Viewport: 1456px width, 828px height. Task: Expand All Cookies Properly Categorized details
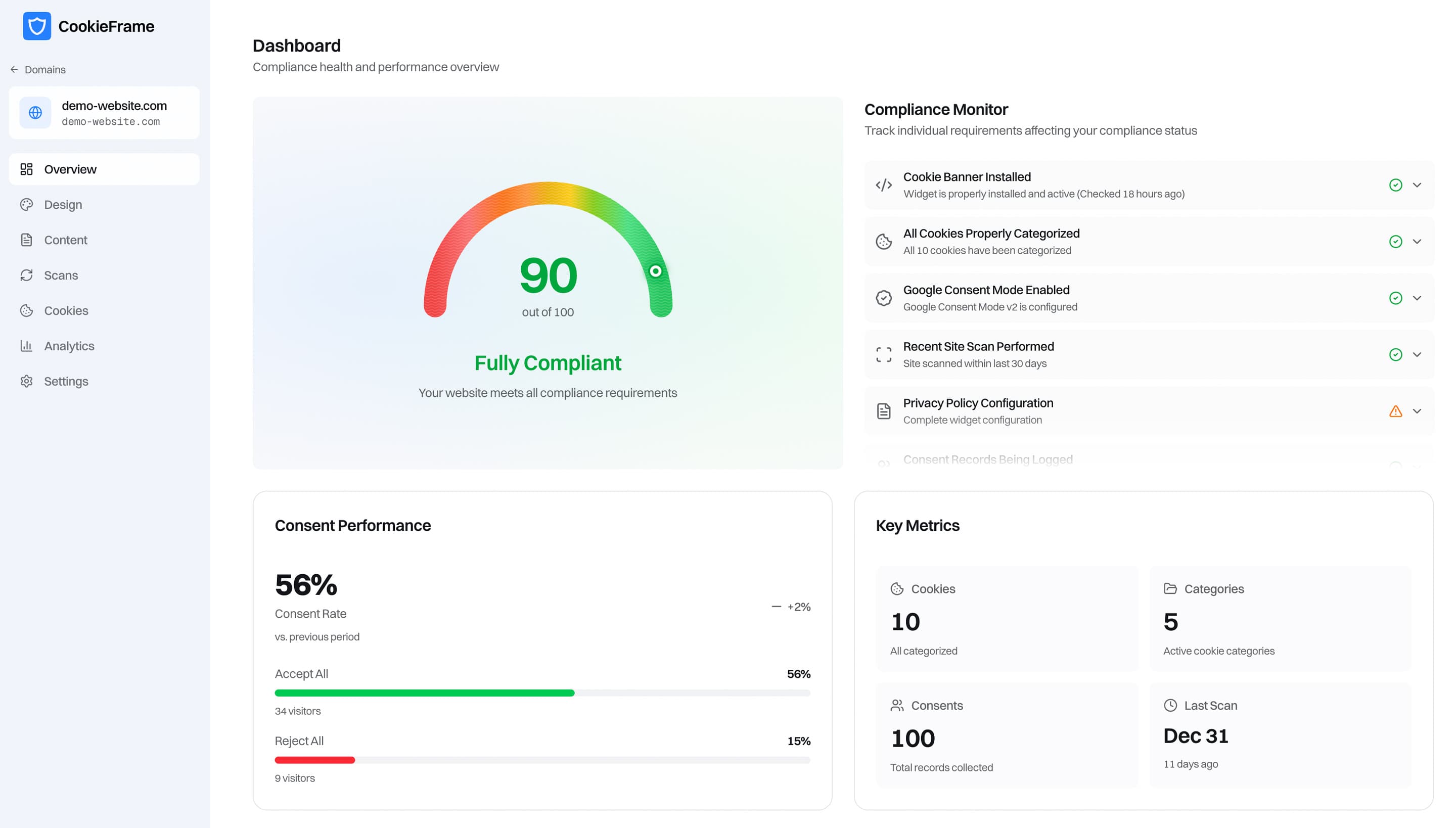tap(1417, 241)
